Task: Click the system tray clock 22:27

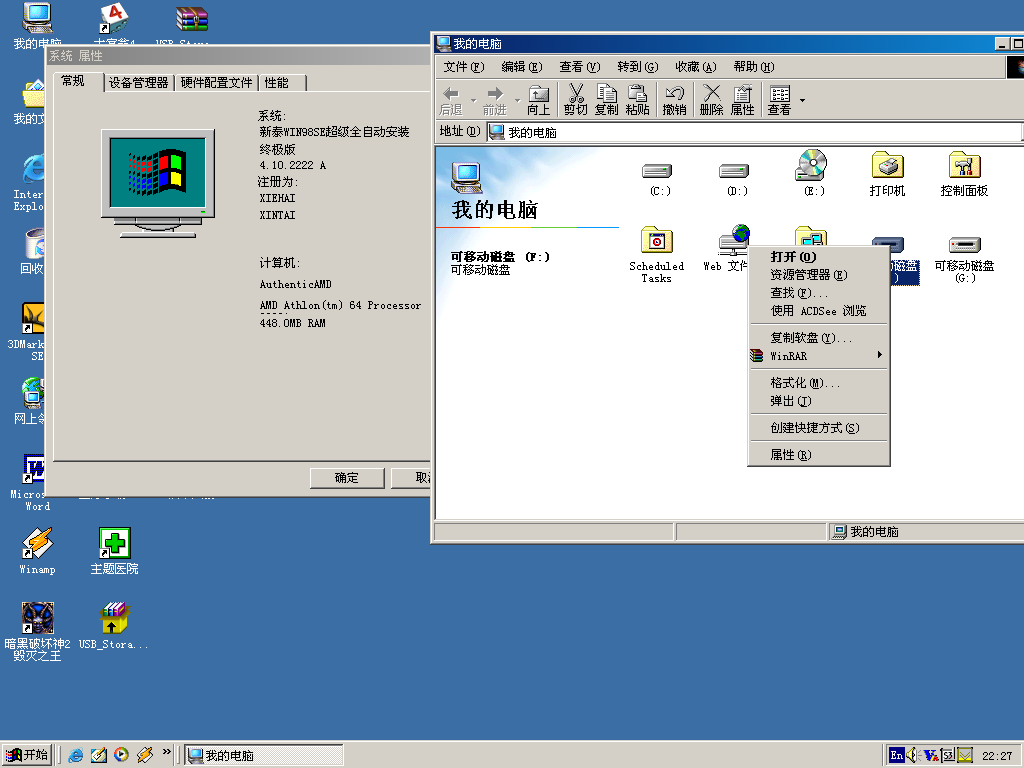Action: pyautogui.click(x=997, y=756)
